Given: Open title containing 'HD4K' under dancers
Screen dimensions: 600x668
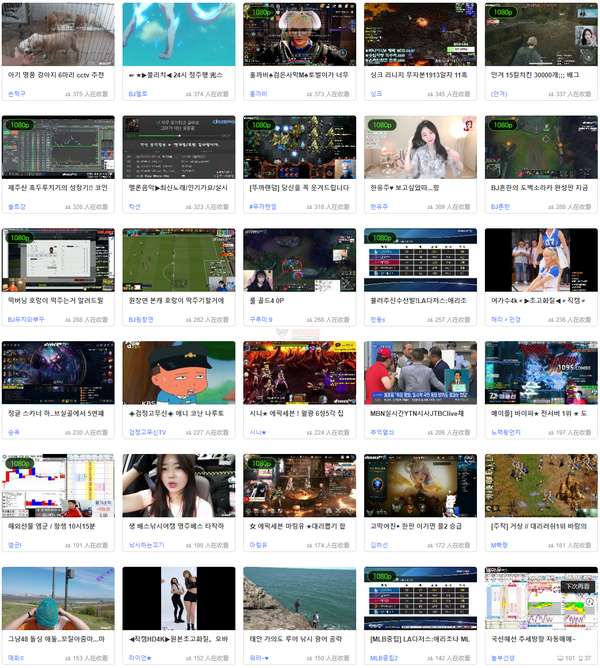Looking at the screenshot, I should click(179, 639).
